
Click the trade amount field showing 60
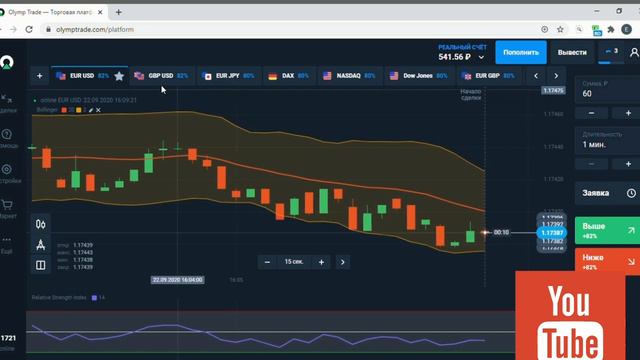607,89
